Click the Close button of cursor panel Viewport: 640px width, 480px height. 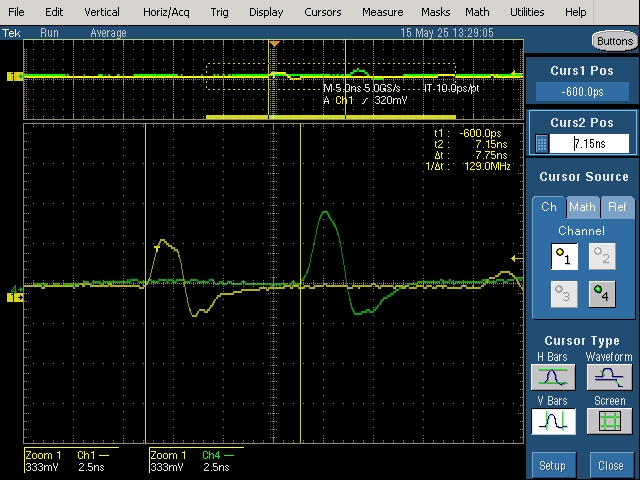(611, 466)
